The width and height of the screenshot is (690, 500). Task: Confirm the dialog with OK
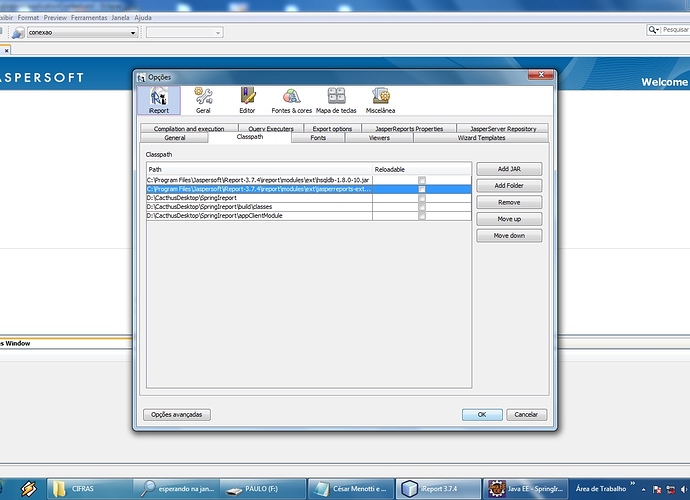coord(482,415)
